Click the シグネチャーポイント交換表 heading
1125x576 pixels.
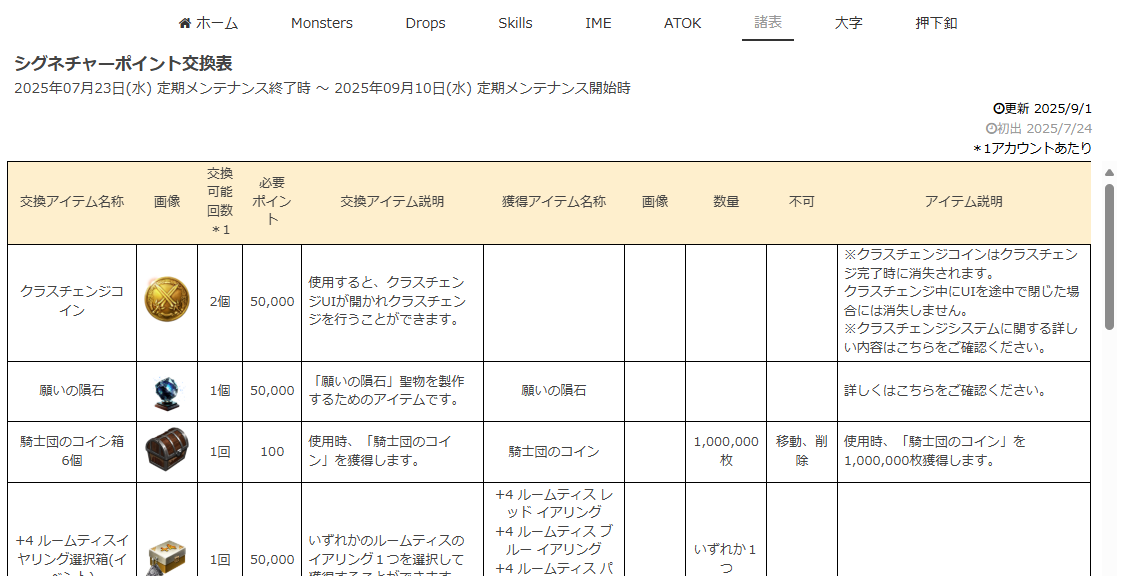pyautogui.click(x=123, y=63)
